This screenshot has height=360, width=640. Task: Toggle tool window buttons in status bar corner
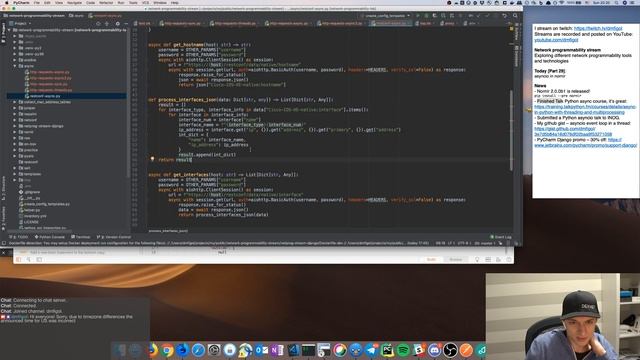click(4, 243)
